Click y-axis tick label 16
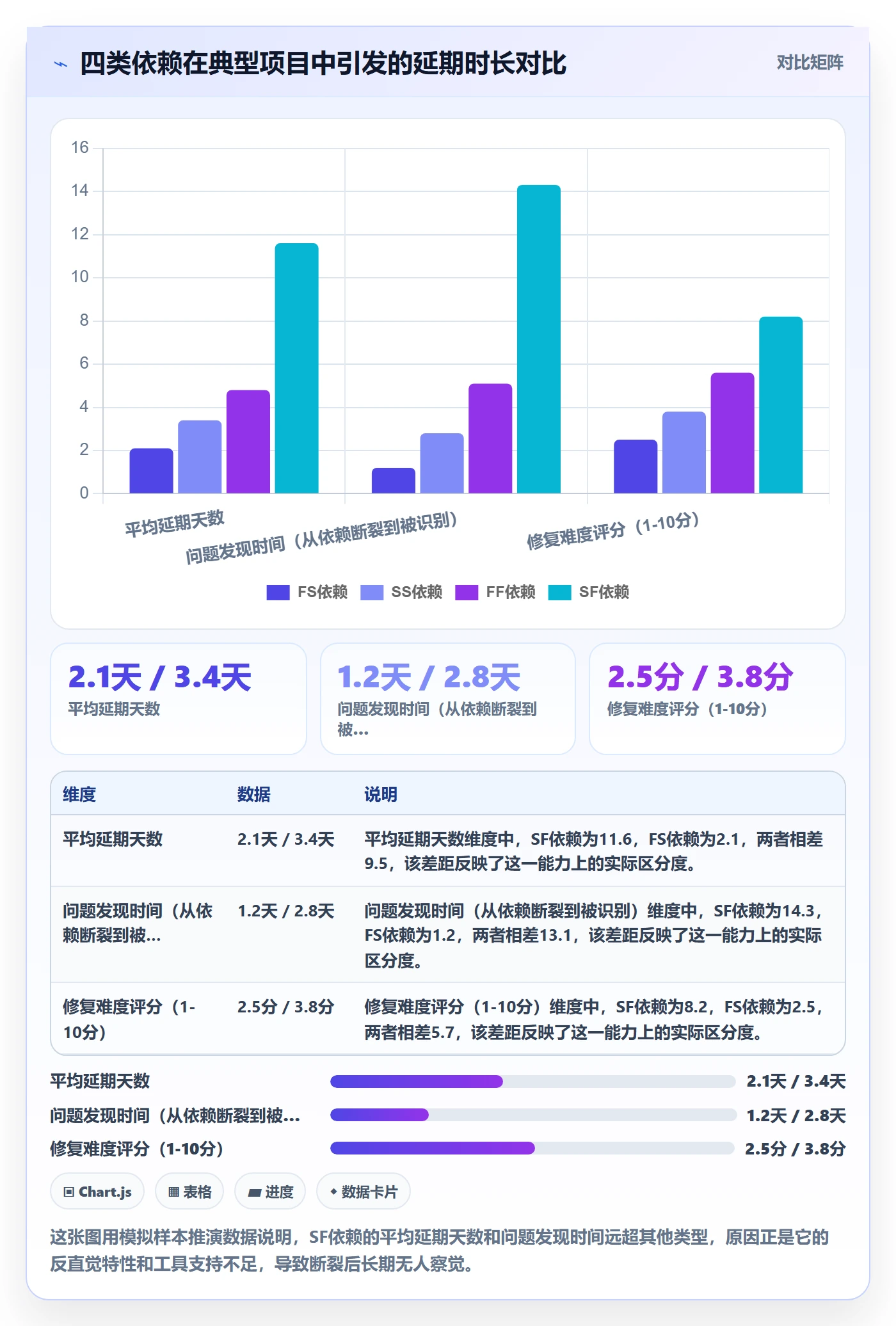The image size is (896, 1326). pos(80,148)
